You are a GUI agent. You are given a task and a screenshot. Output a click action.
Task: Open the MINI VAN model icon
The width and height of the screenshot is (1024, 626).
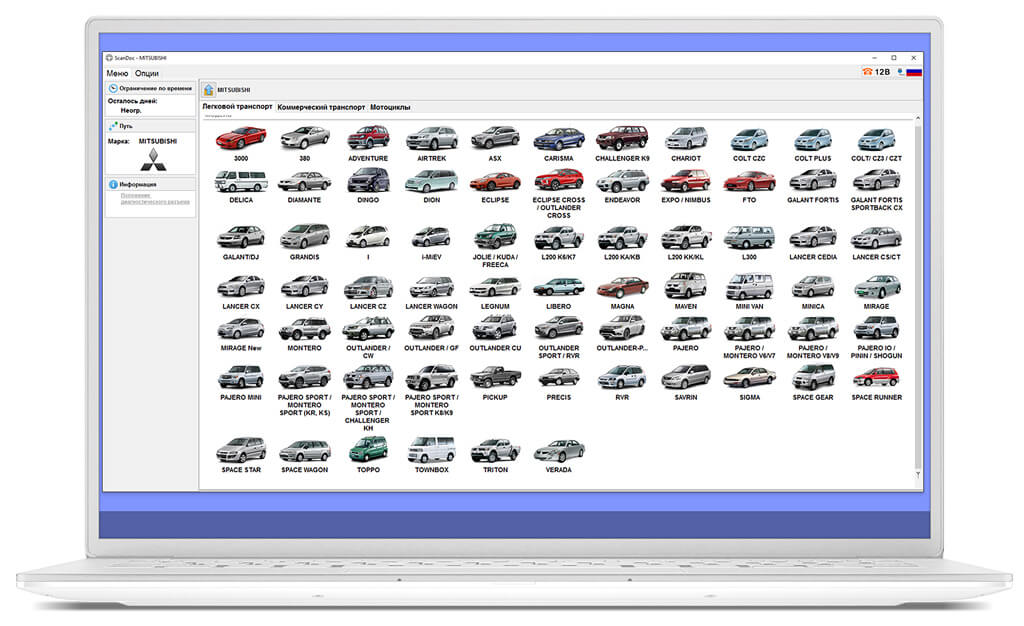[x=749, y=286]
